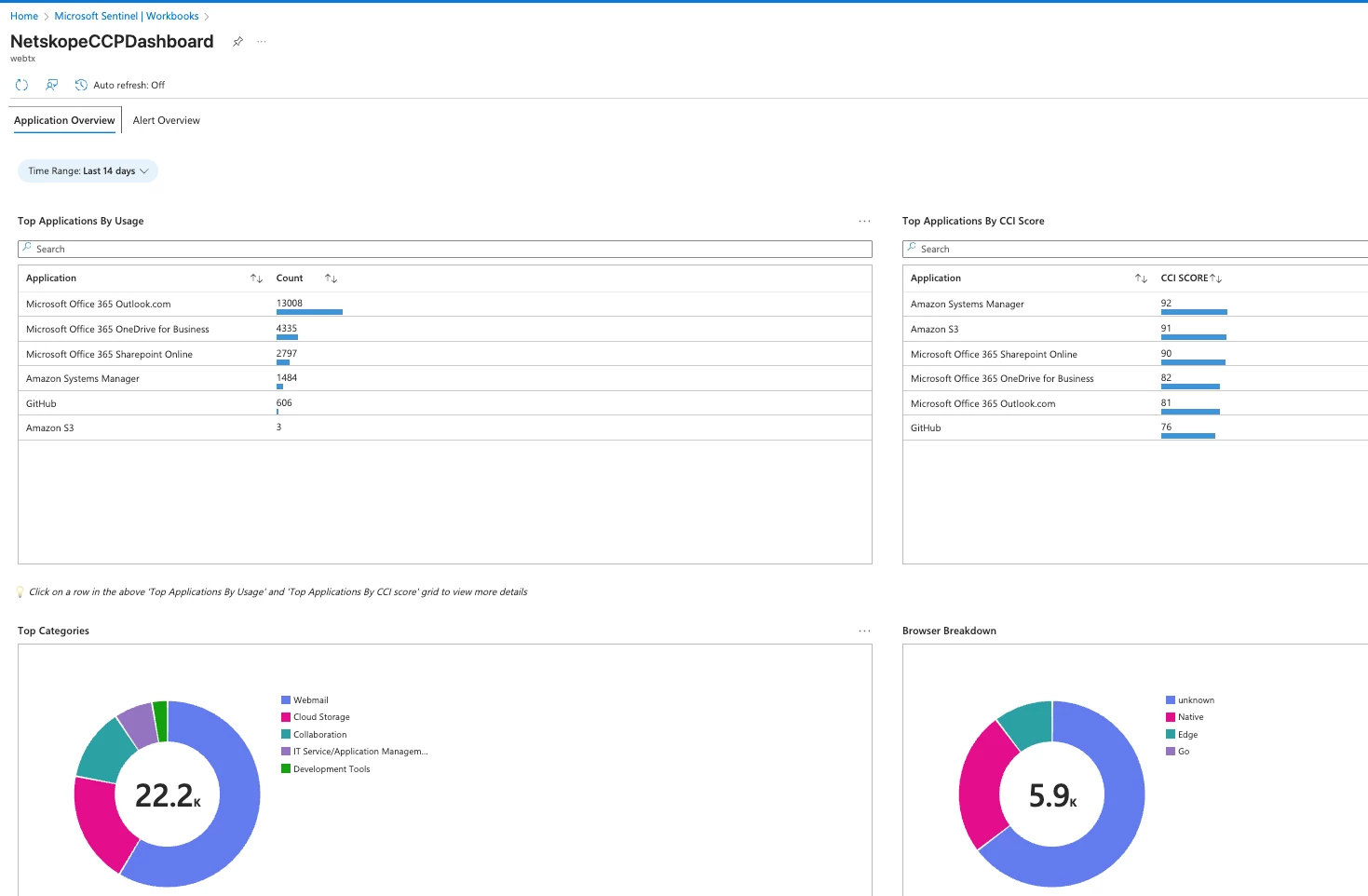Switch to the Alert Overview tab
Viewport: 1368px width, 896px height.
click(167, 120)
